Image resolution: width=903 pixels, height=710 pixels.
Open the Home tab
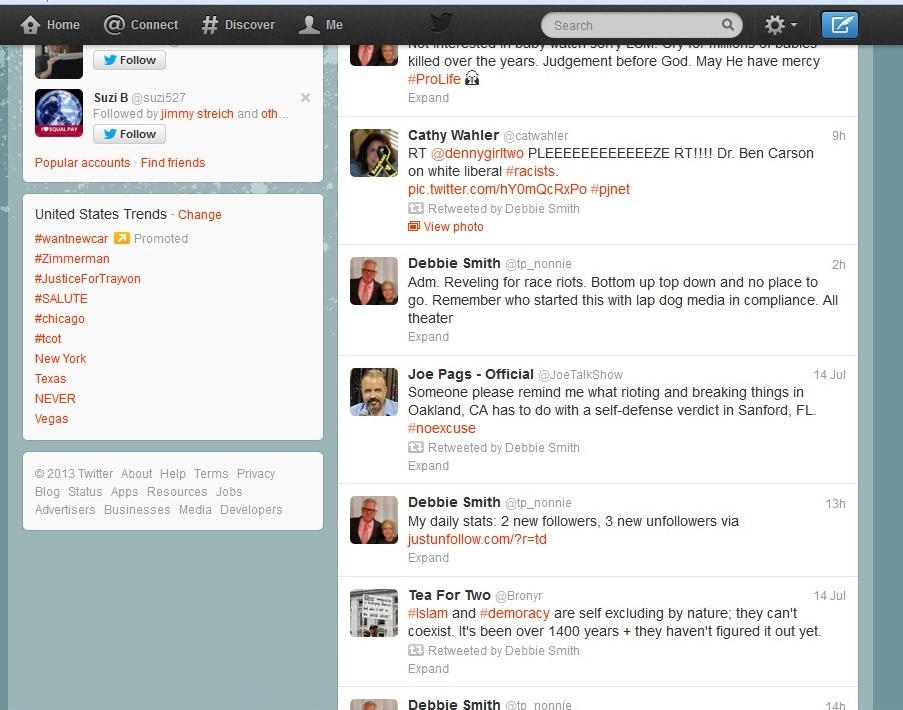pos(50,25)
